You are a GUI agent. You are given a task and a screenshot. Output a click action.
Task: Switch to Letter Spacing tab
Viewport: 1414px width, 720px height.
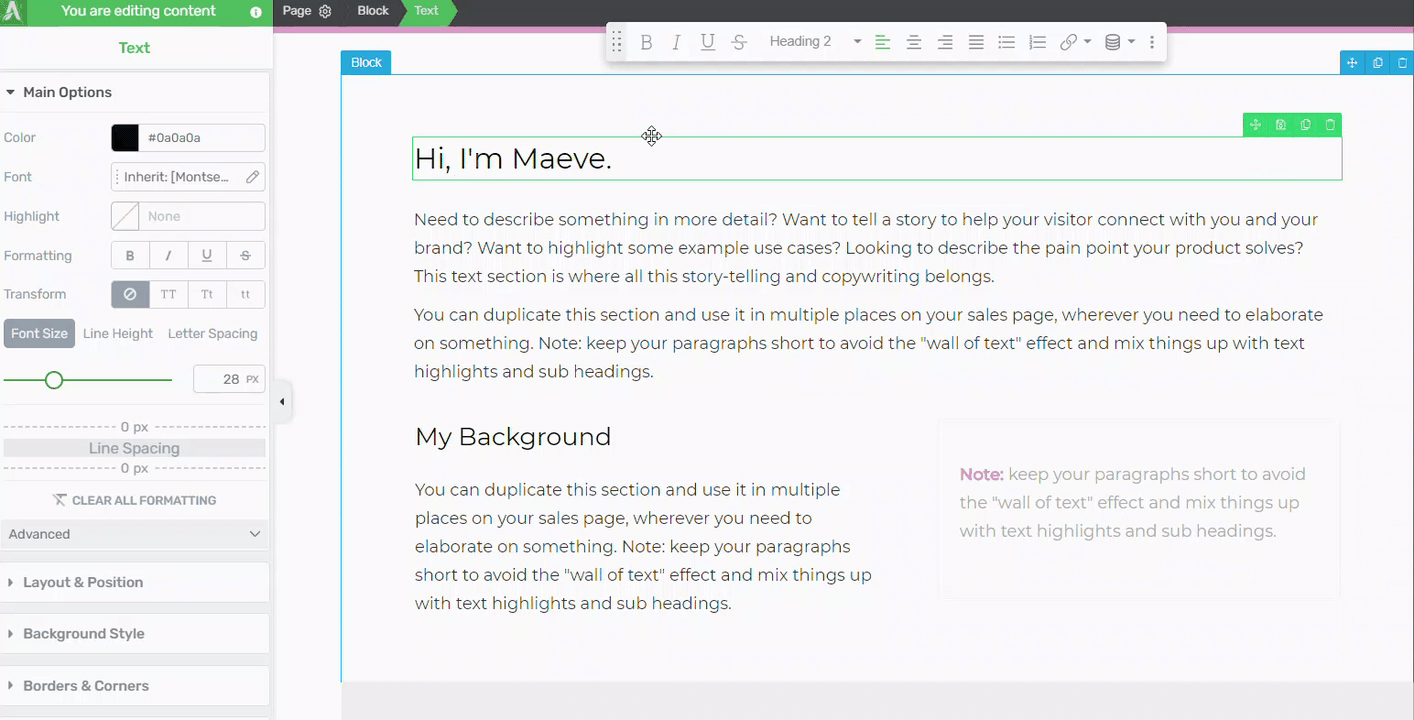point(213,333)
